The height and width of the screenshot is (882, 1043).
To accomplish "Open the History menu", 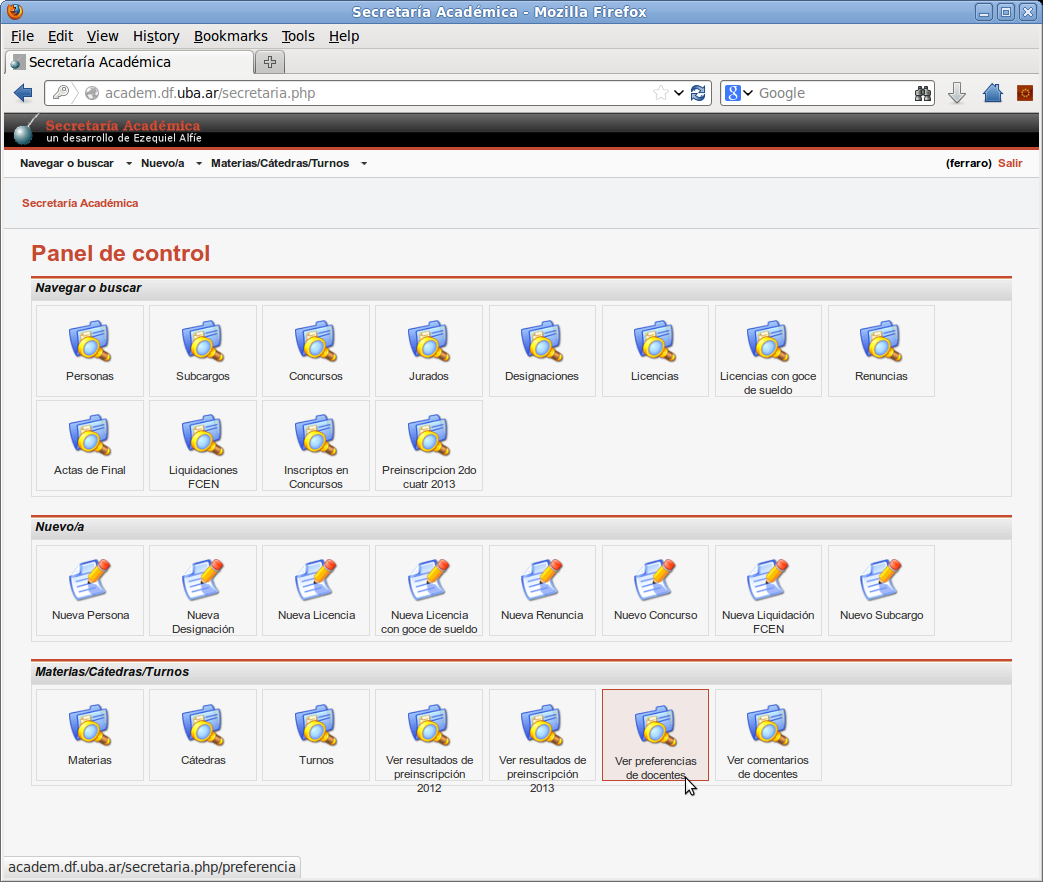I will 156,36.
